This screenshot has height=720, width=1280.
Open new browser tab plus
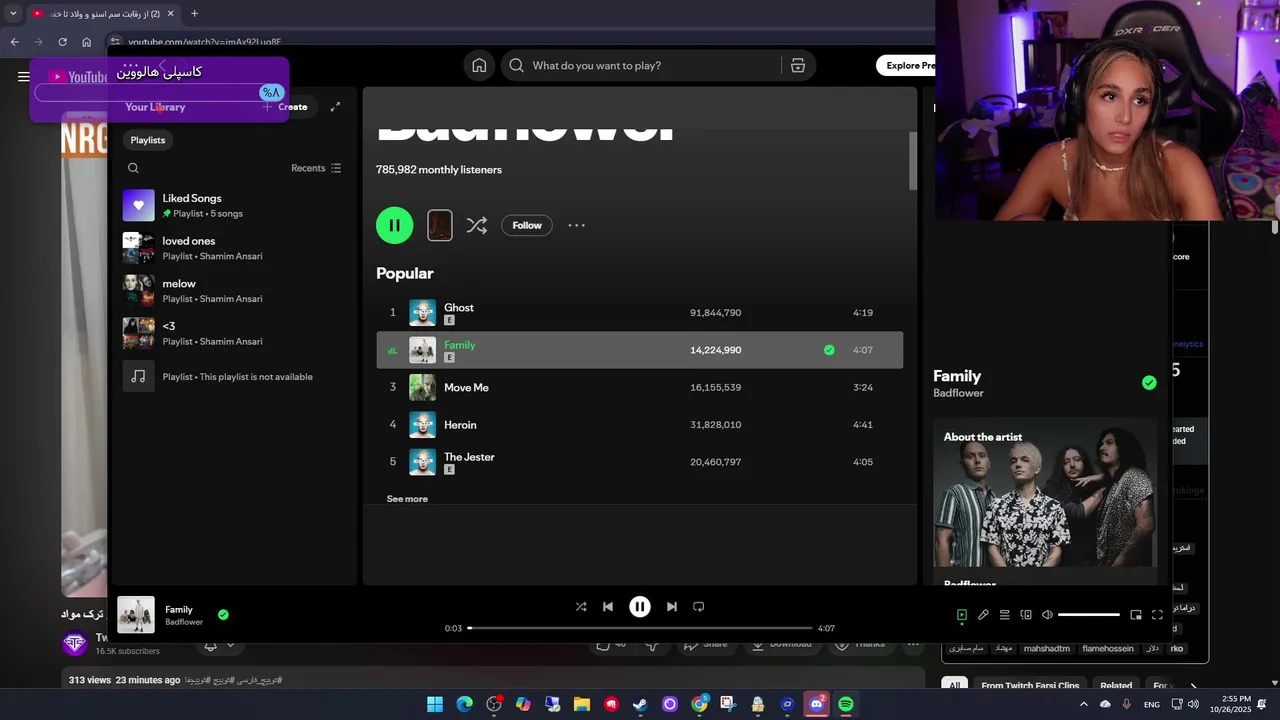point(194,13)
